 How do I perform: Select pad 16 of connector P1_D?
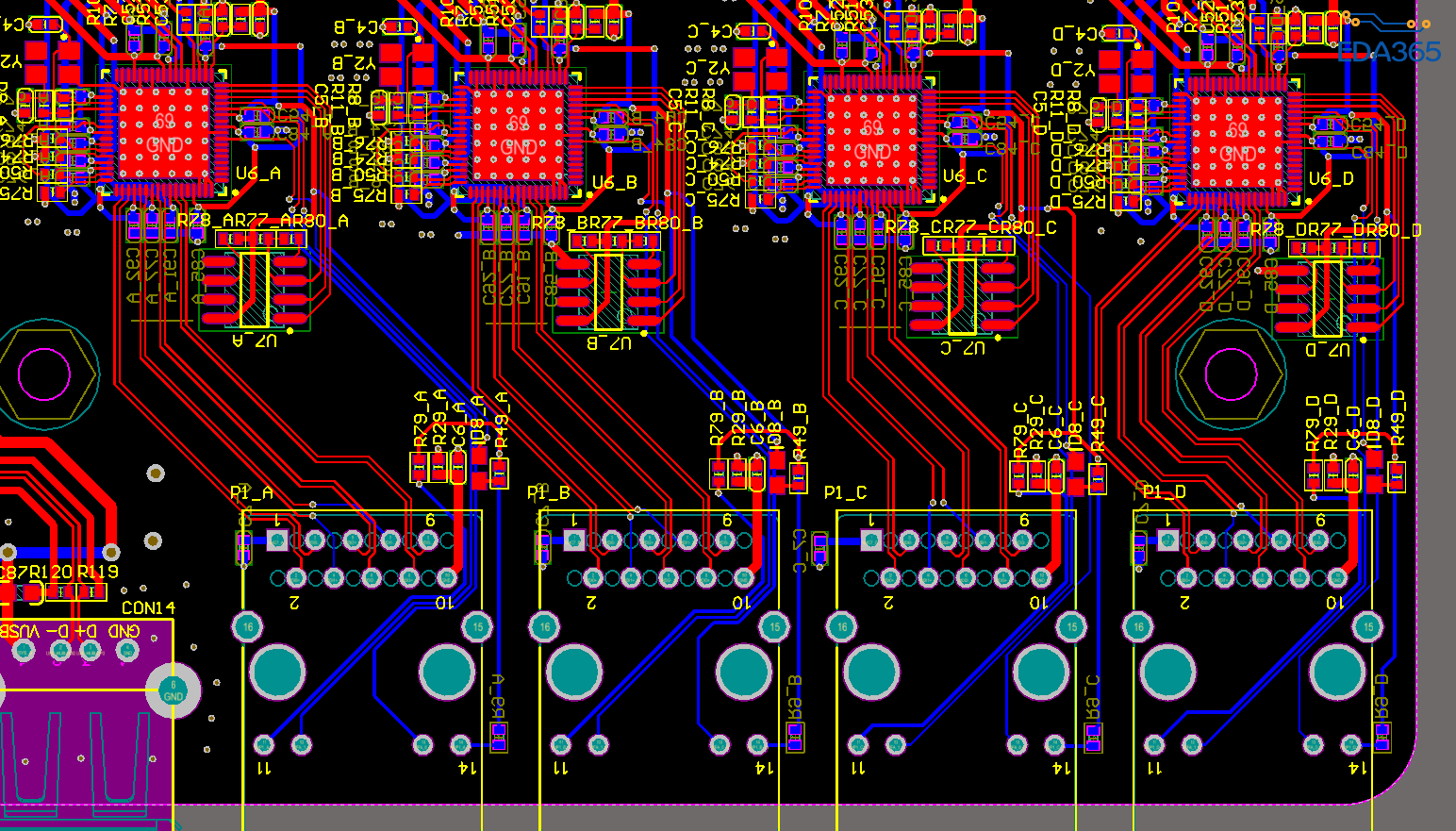click(x=1138, y=626)
